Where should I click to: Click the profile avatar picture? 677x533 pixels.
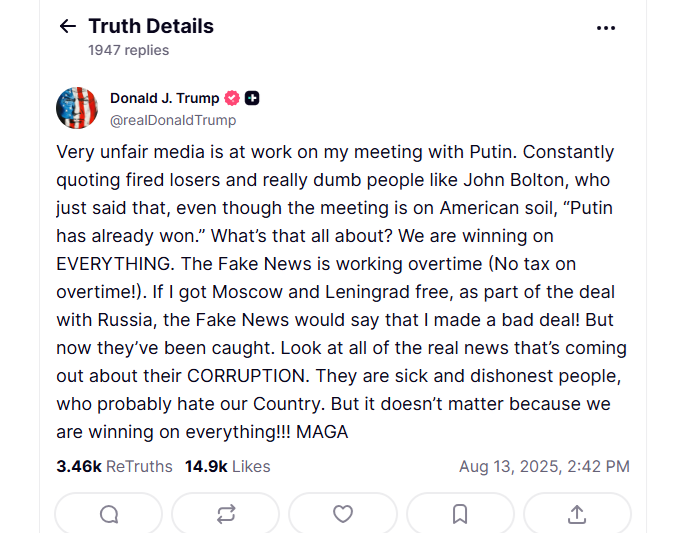(x=77, y=108)
